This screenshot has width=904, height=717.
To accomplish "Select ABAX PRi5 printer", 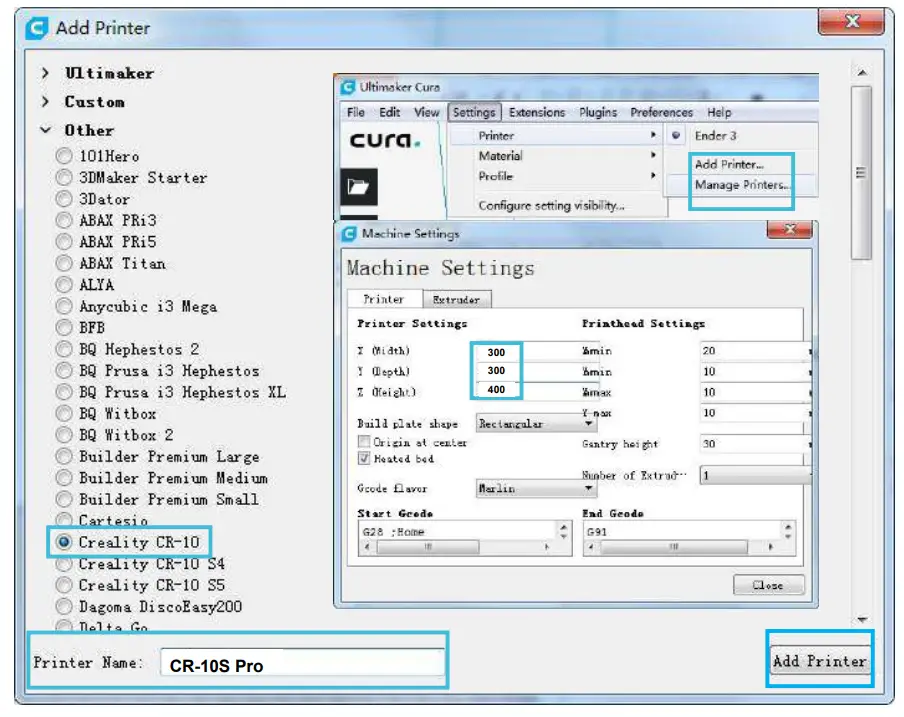I will [64, 241].
